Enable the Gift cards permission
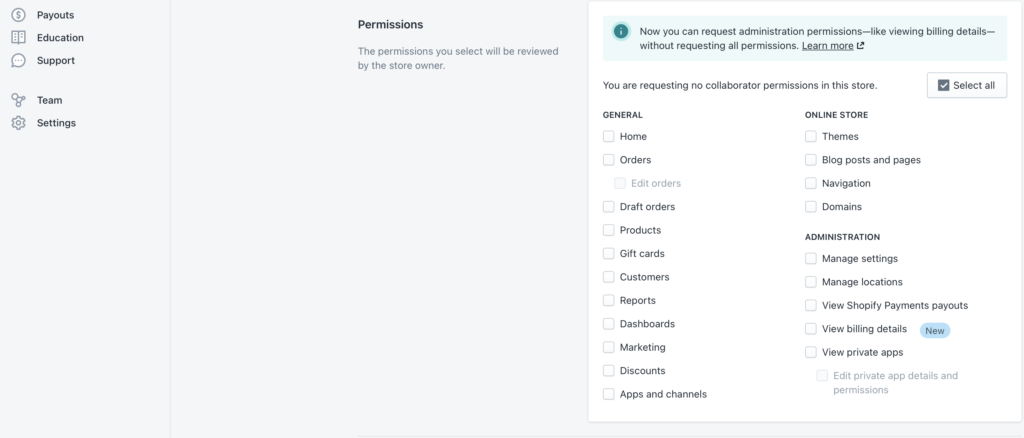This screenshot has width=1024, height=438. pyautogui.click(x=609, y=253)
